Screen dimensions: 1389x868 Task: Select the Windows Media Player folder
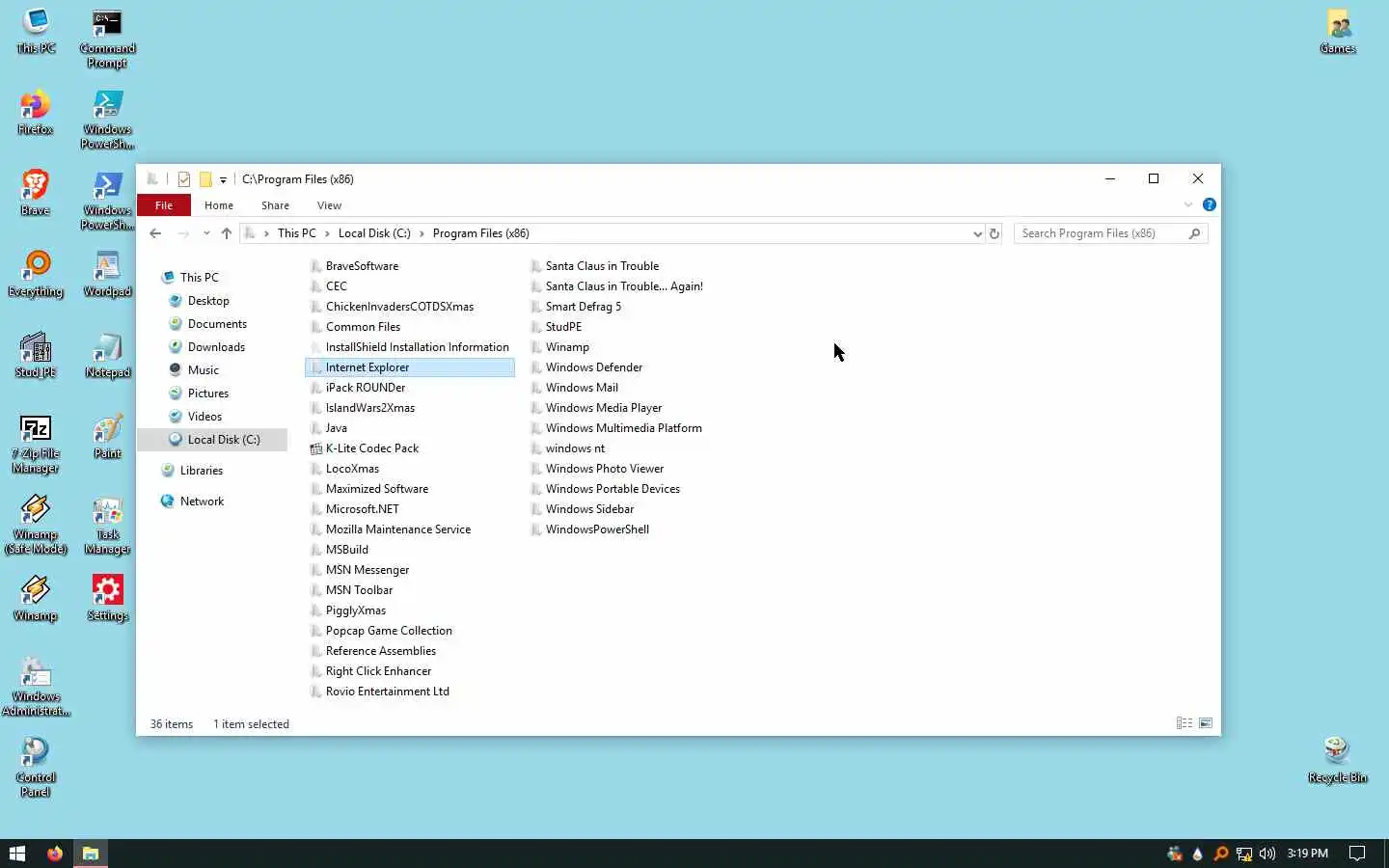click(604, 408)
